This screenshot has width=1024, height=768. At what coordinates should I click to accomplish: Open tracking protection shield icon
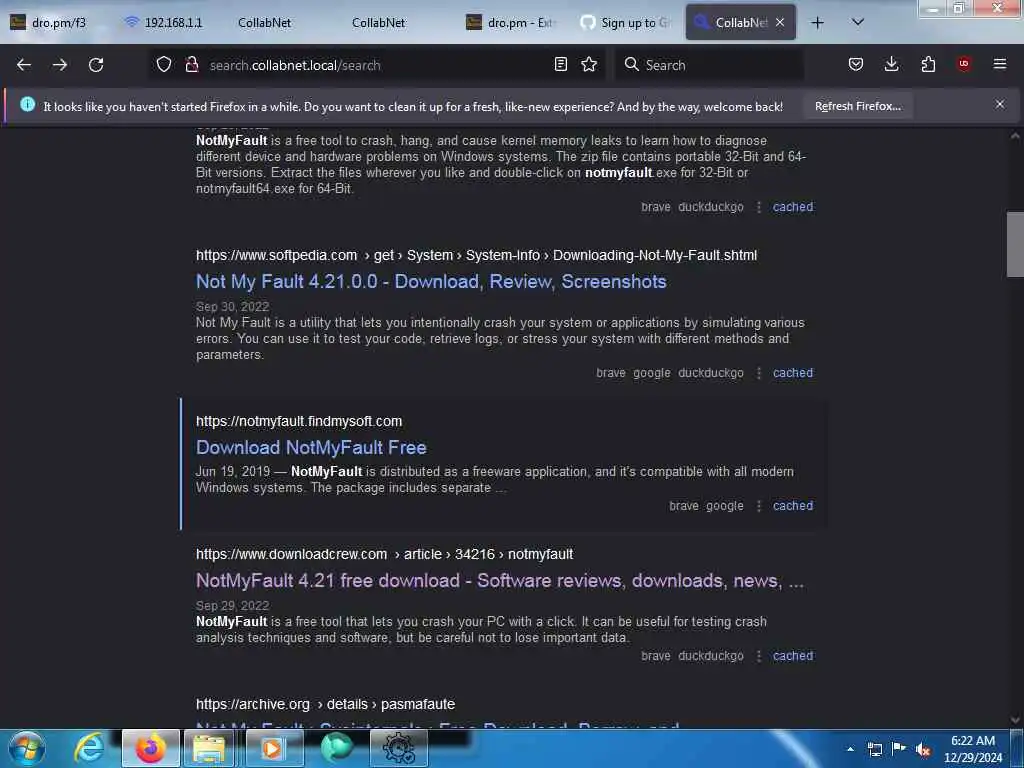(164, 64)
